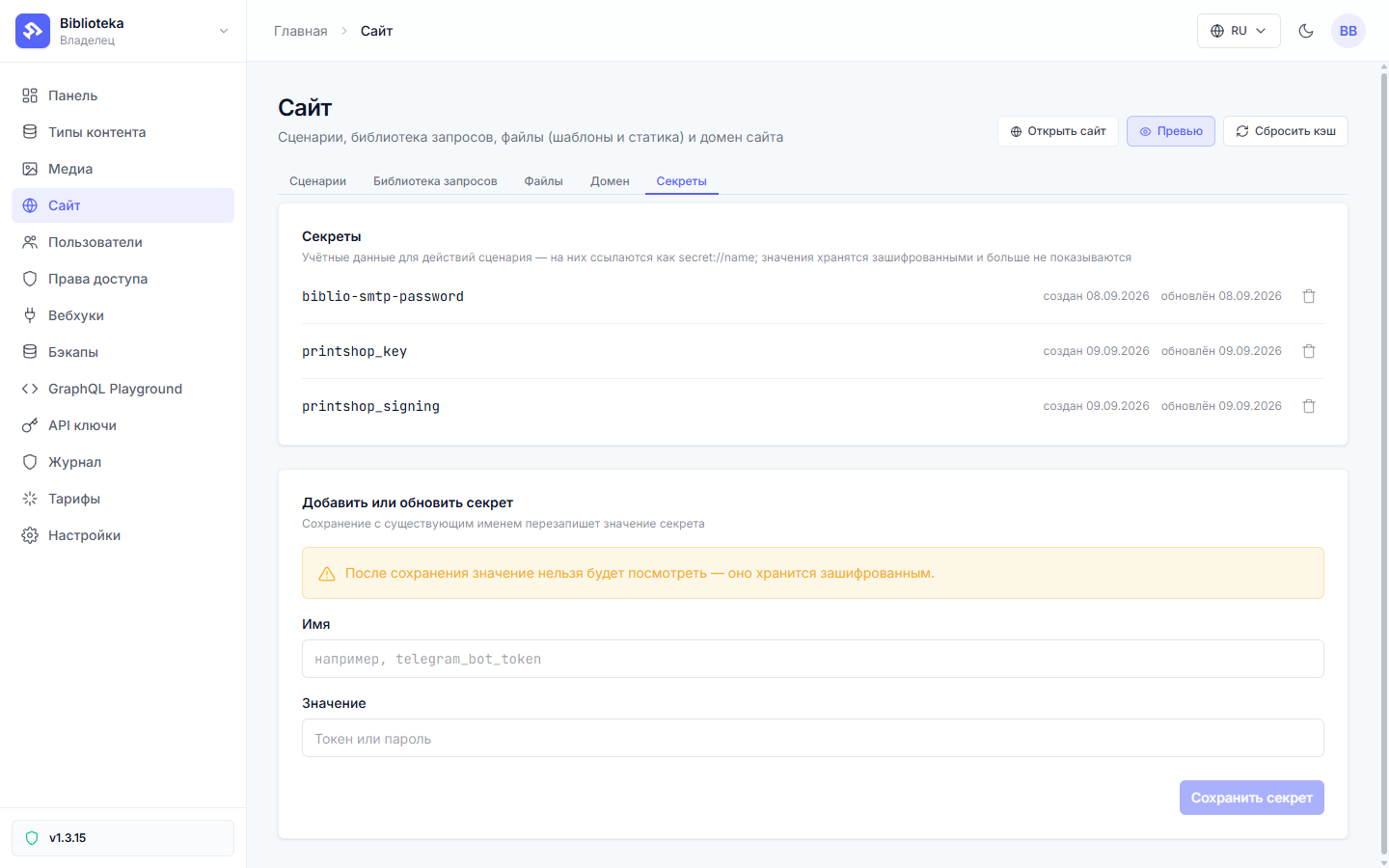The height and width of the screenshot is (868, 1389).
Task: Switch to the Сценарии tab
Action: (x=317, y=181)
